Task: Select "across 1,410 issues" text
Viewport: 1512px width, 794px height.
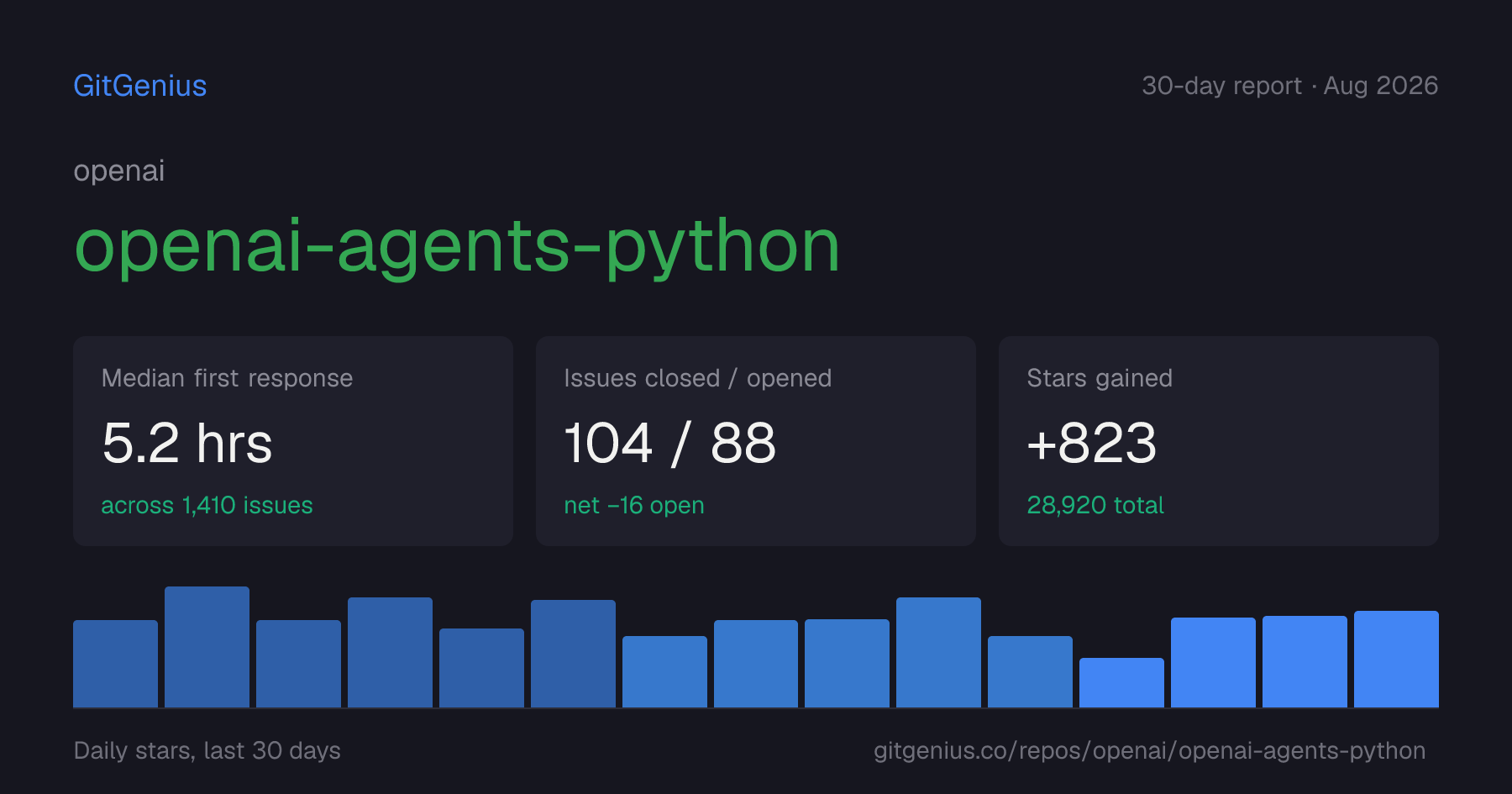Action: [207, 505]
